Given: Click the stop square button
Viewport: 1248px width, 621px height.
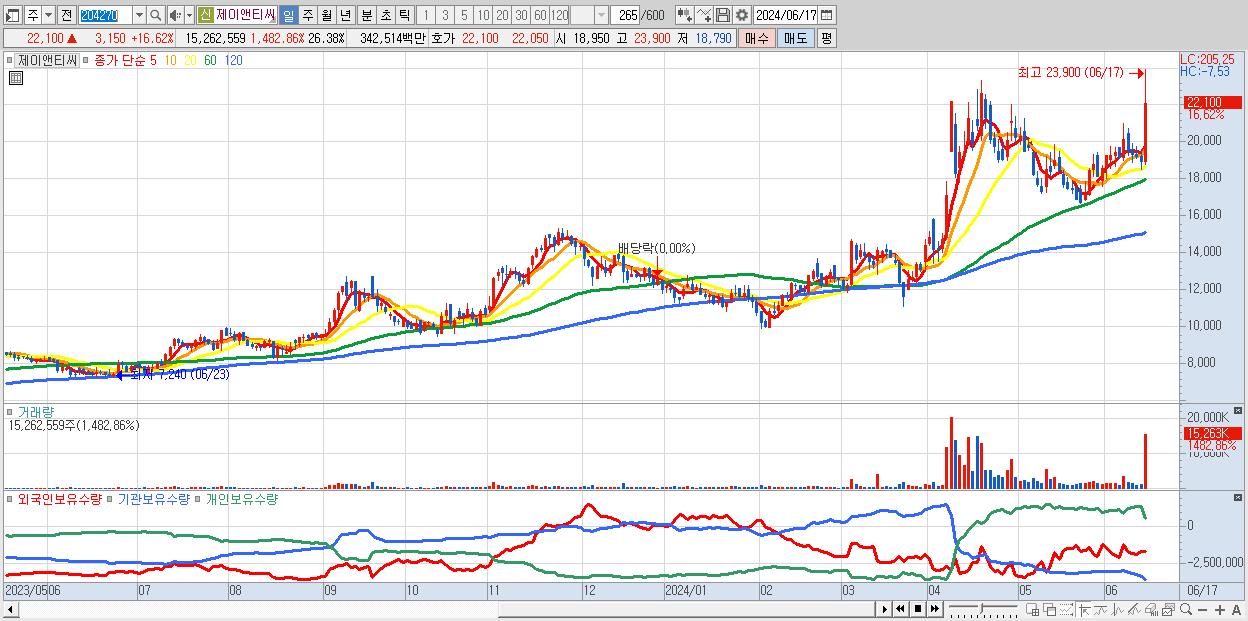Looking at the screenshot, I should (x=918, y=609).
